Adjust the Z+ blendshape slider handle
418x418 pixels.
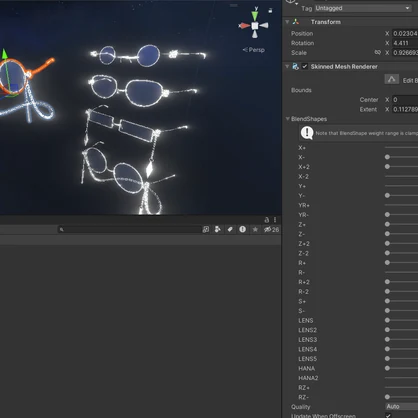click(387, 224)
